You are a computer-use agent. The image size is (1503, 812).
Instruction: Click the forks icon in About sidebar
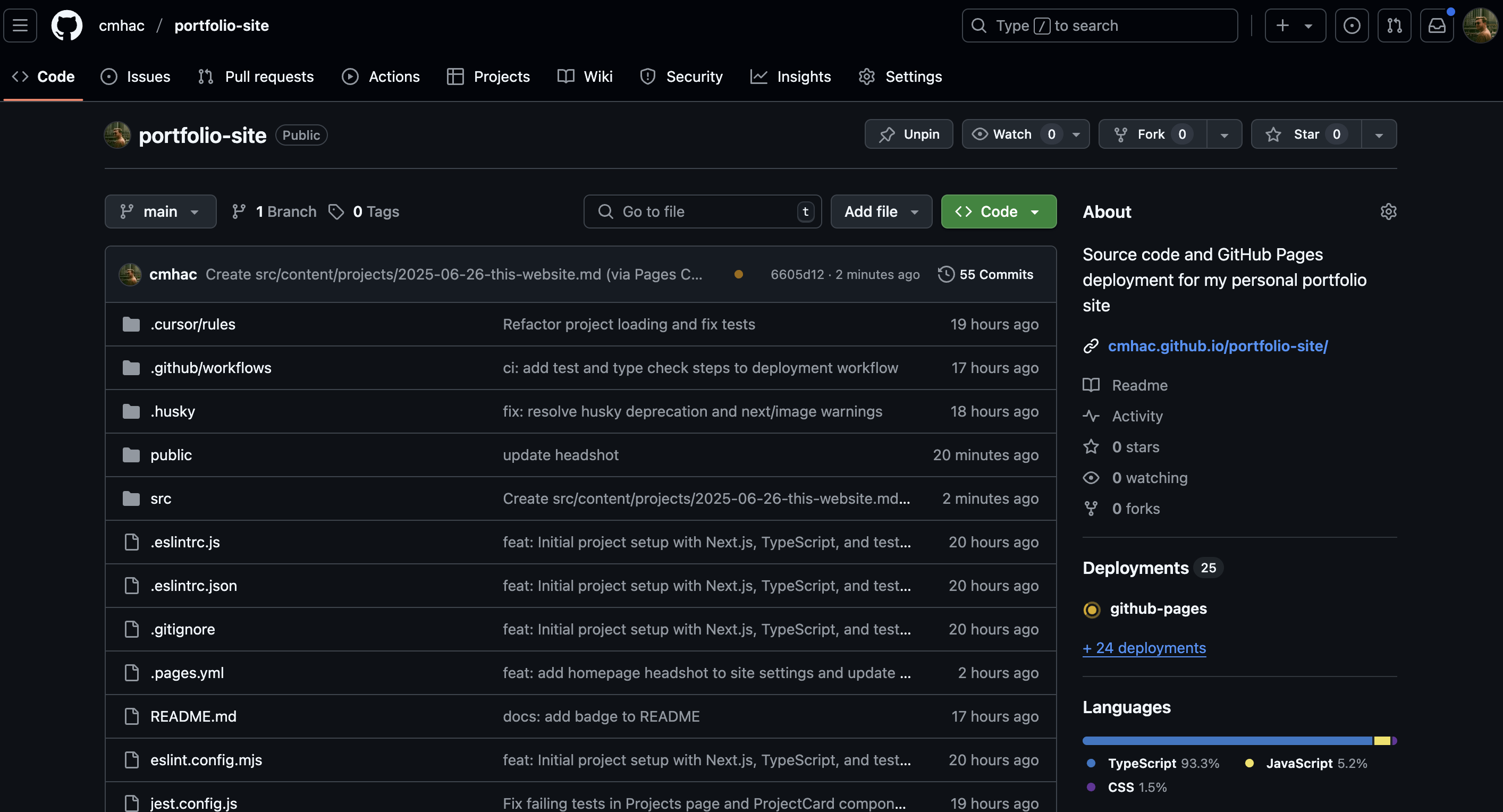pos(1091,509)
